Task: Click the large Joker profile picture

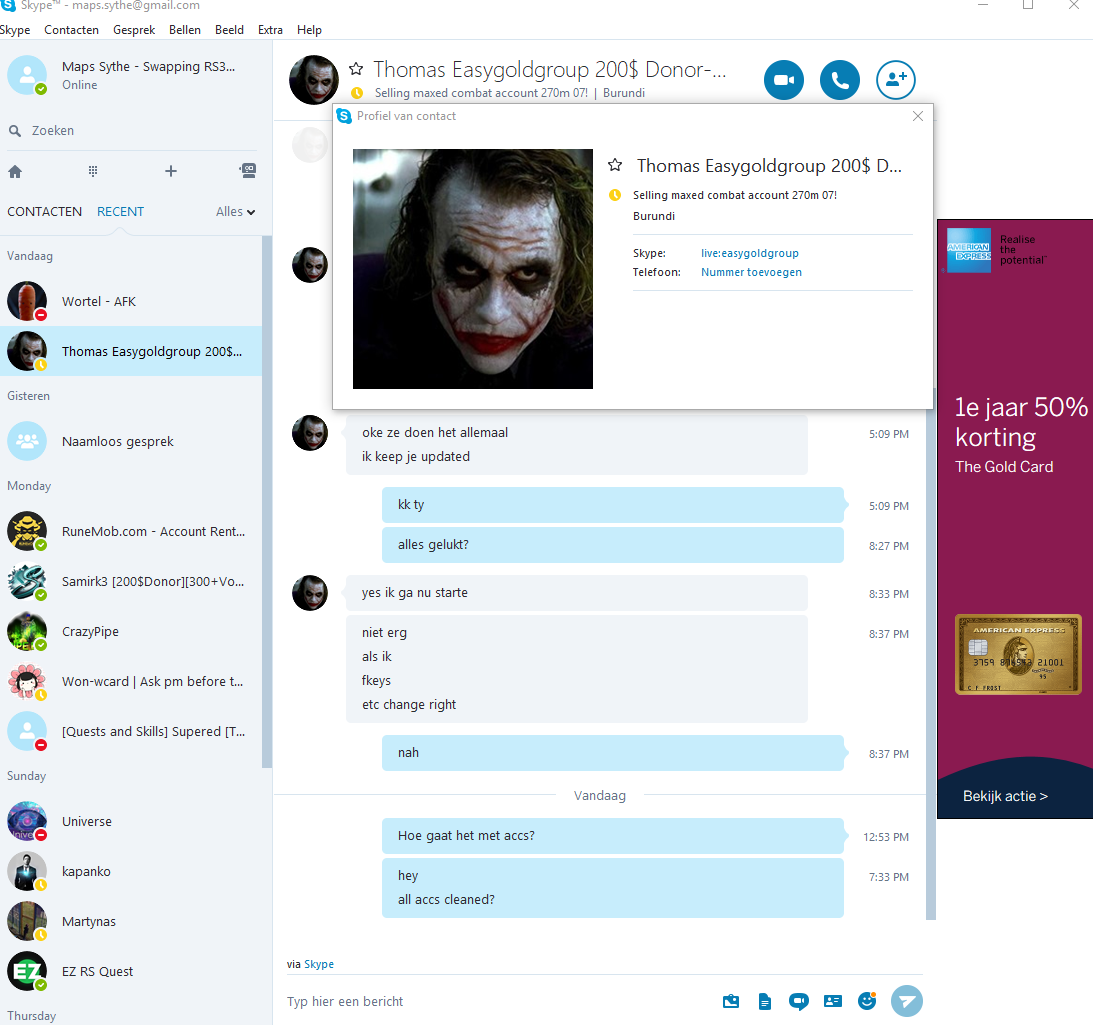Action: (x=473, y=269)
